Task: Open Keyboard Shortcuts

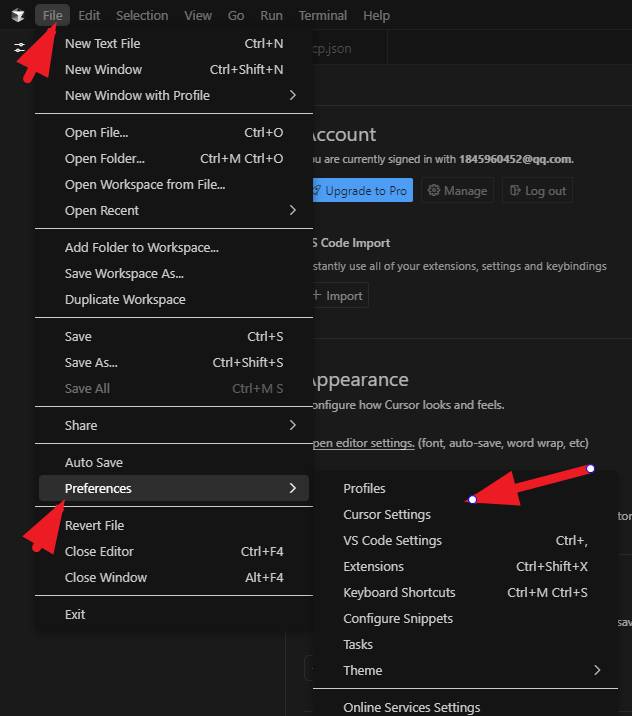Action: coord(465,593)
